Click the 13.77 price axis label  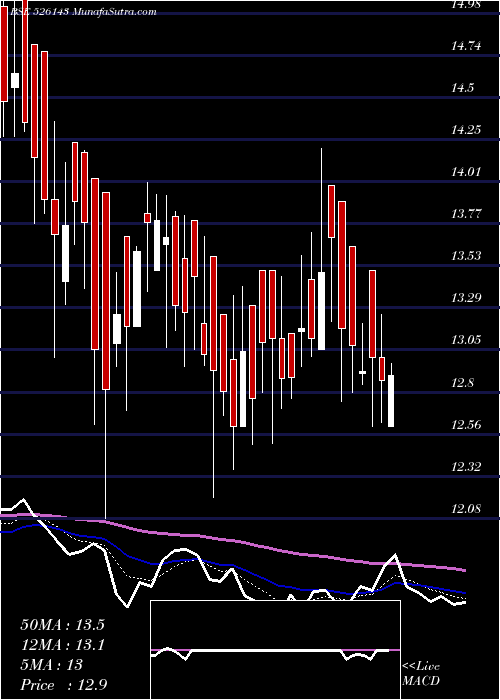point(467,214)
